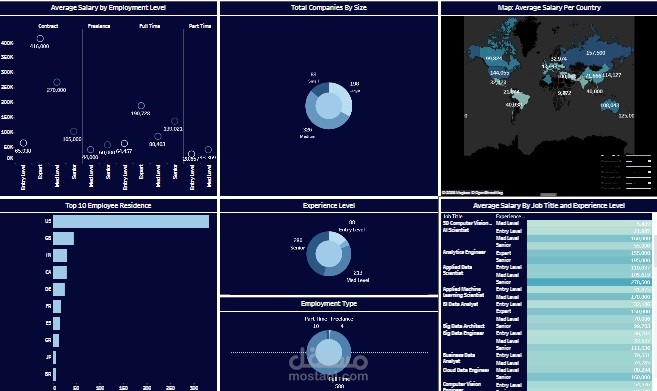The width and height of the screenshot is (657, 391).
Task: Click Average Salary By Job Title table title
Action: (549, 205)
